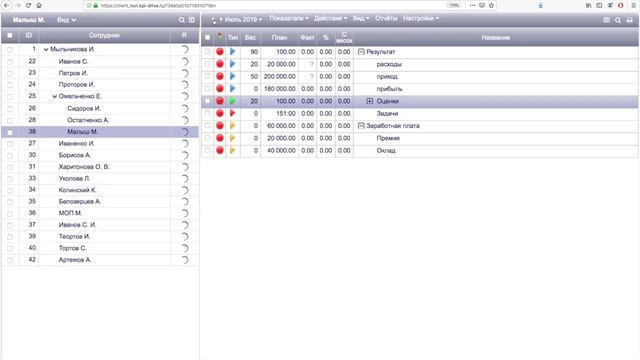
Task: Click the R progress circle for Иванов С.
Action: click(184, 61)
